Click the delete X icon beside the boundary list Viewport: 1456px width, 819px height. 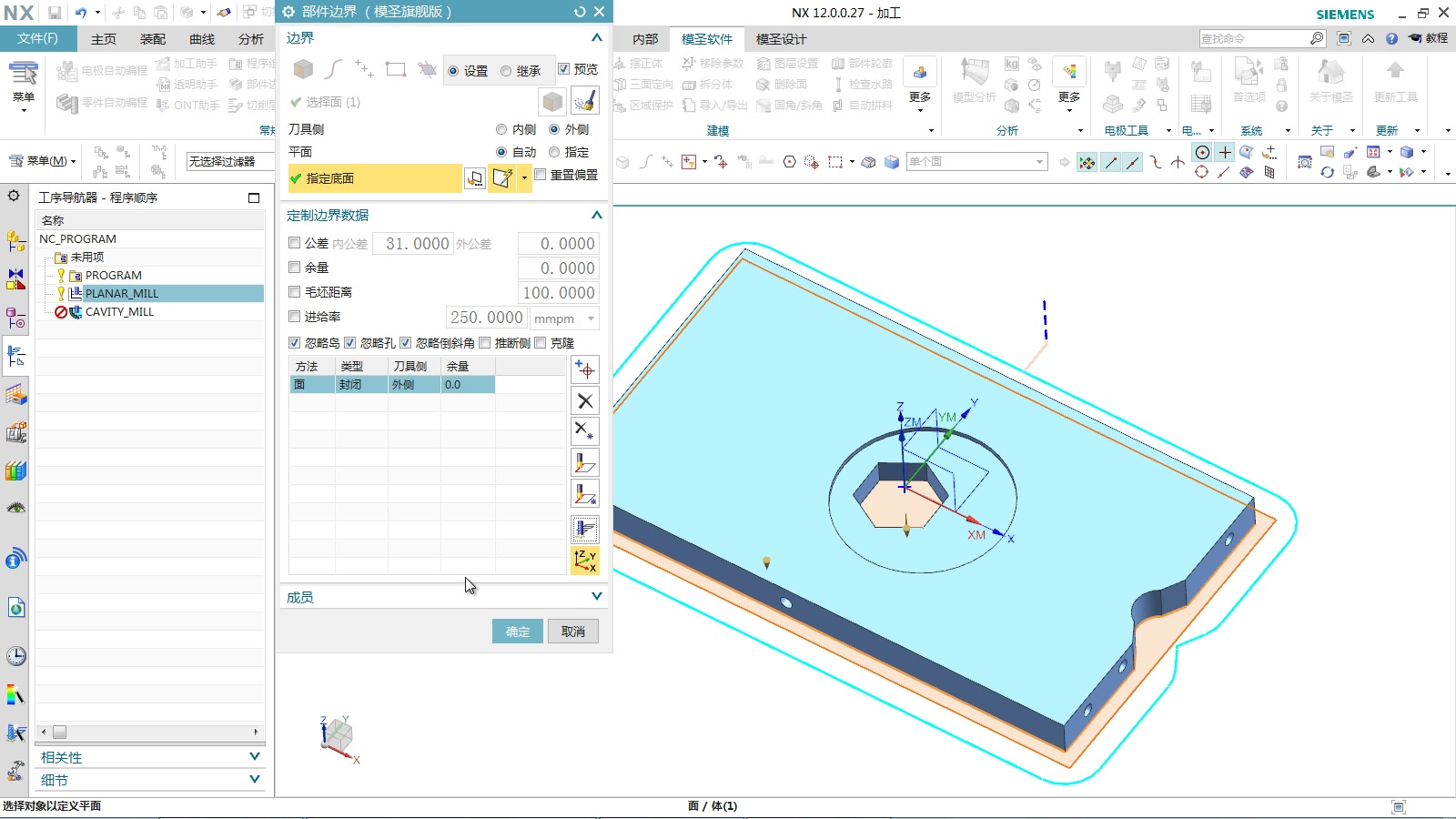coord(585,400)
